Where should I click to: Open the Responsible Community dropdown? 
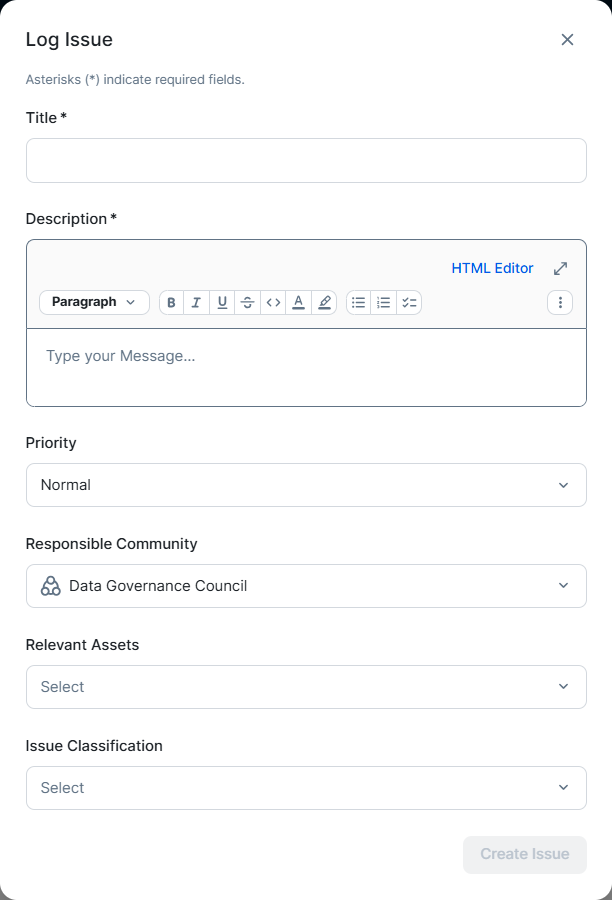pyautogui.click(x=306, y=586)
